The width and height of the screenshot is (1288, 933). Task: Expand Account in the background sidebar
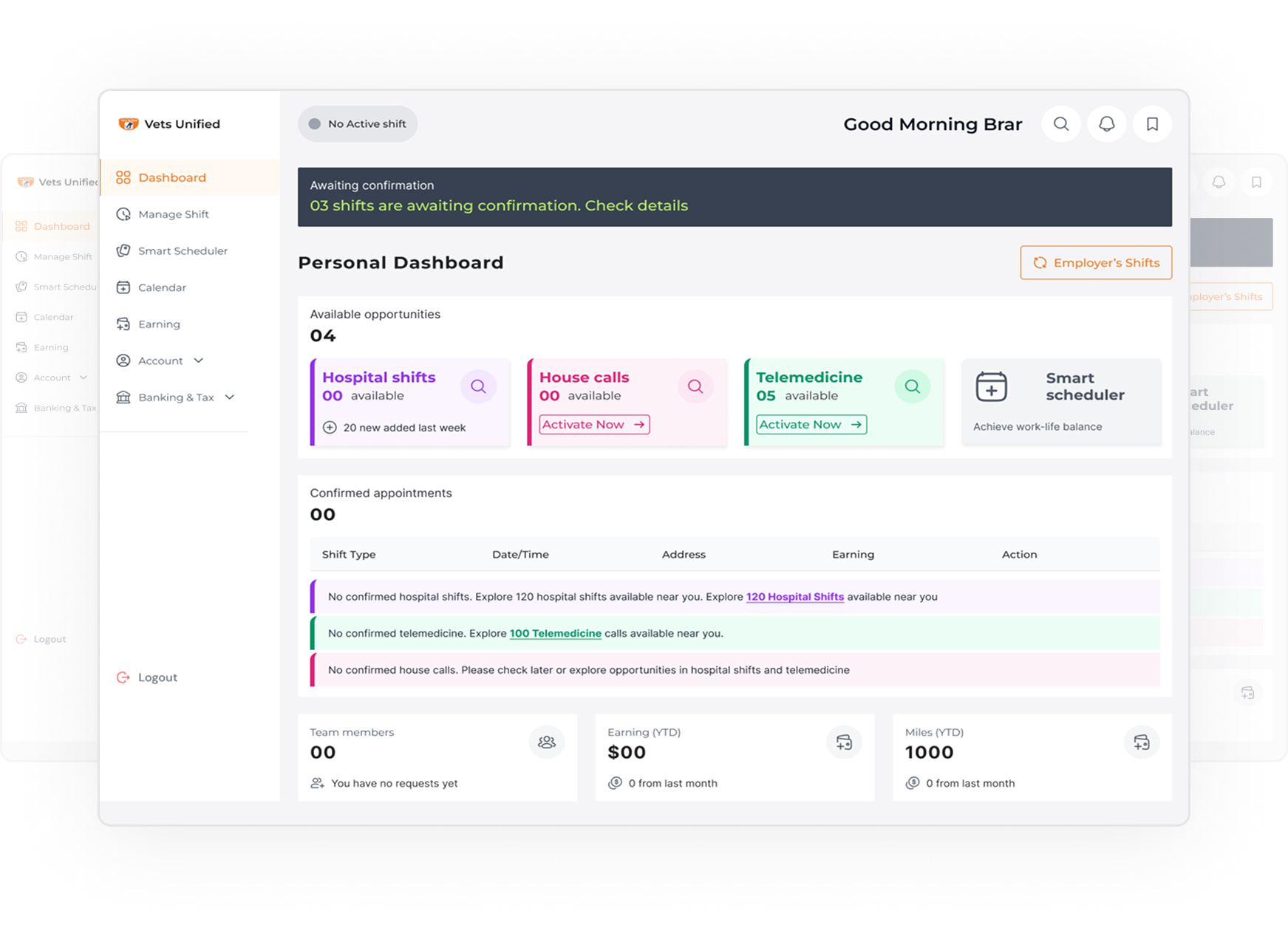84,377
